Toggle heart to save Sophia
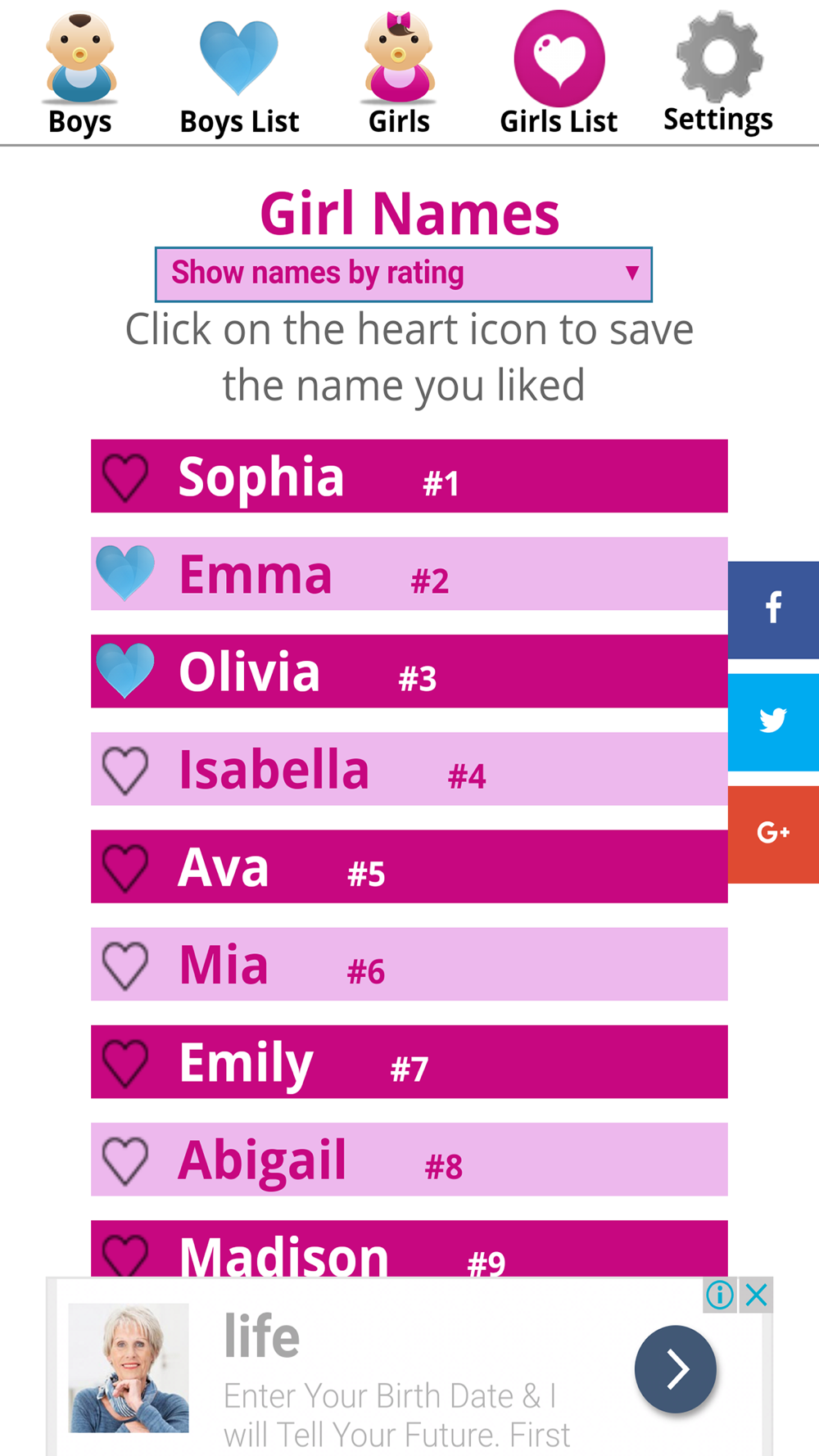Viewport: 819px width, 1456px height. coord(125,477)
